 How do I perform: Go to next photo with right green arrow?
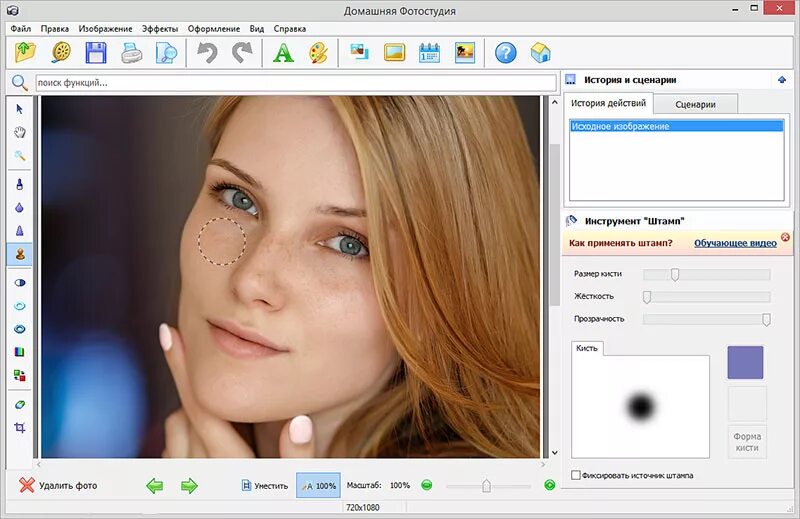pos(189,486)
